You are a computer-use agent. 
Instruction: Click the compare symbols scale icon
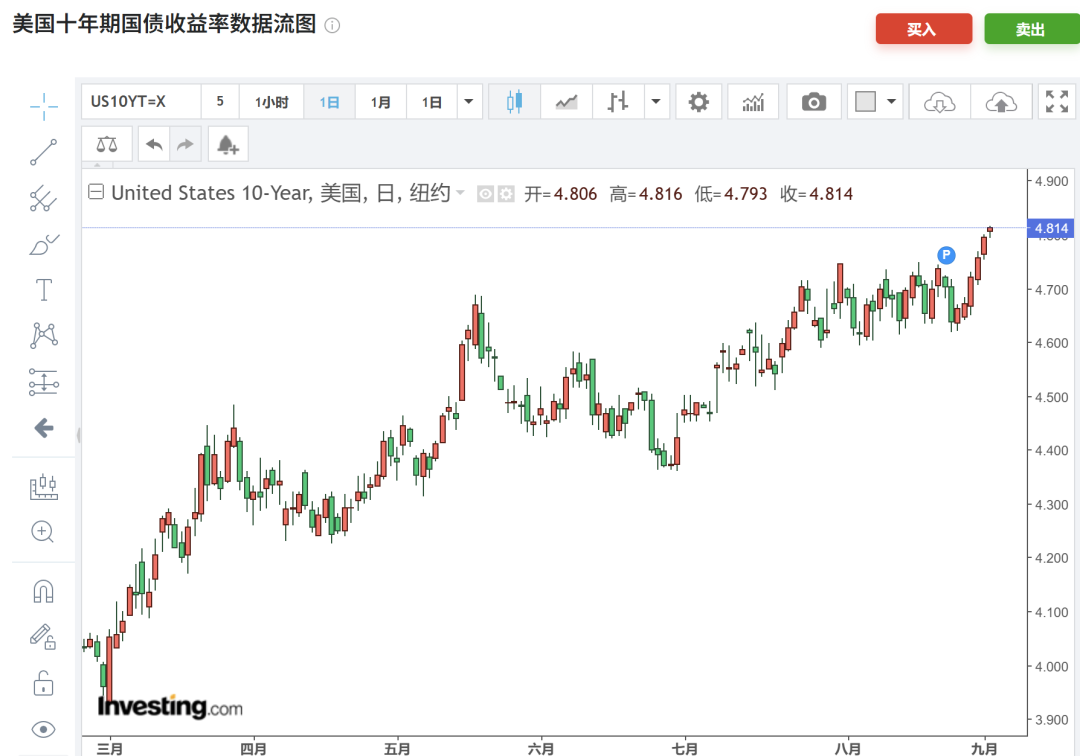[x=107, y=144]
